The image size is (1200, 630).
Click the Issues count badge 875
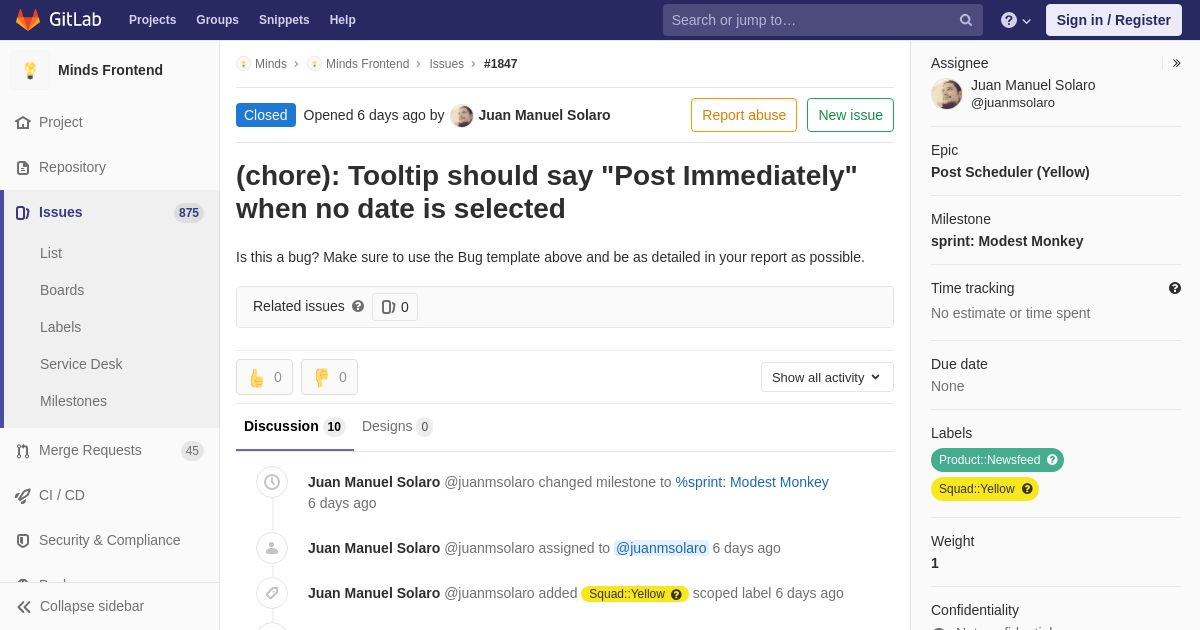point(189,212)
